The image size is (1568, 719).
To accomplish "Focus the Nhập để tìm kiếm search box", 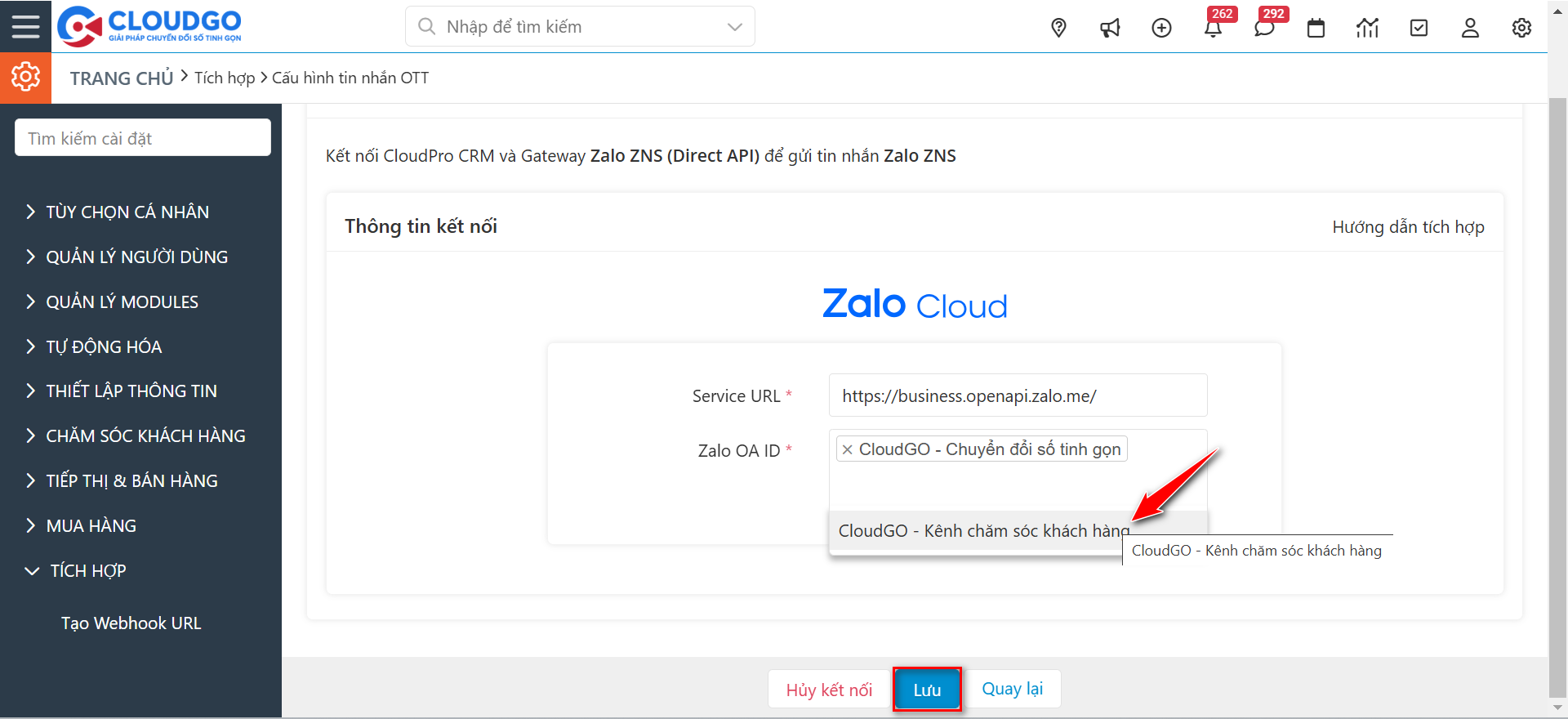I will [580, 27].
